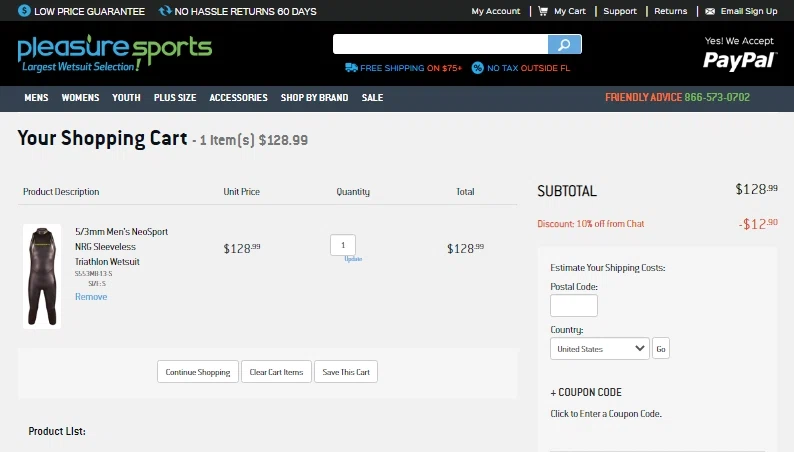Click the PayPal logo
The image size is (794, 452).
(739, 60)
